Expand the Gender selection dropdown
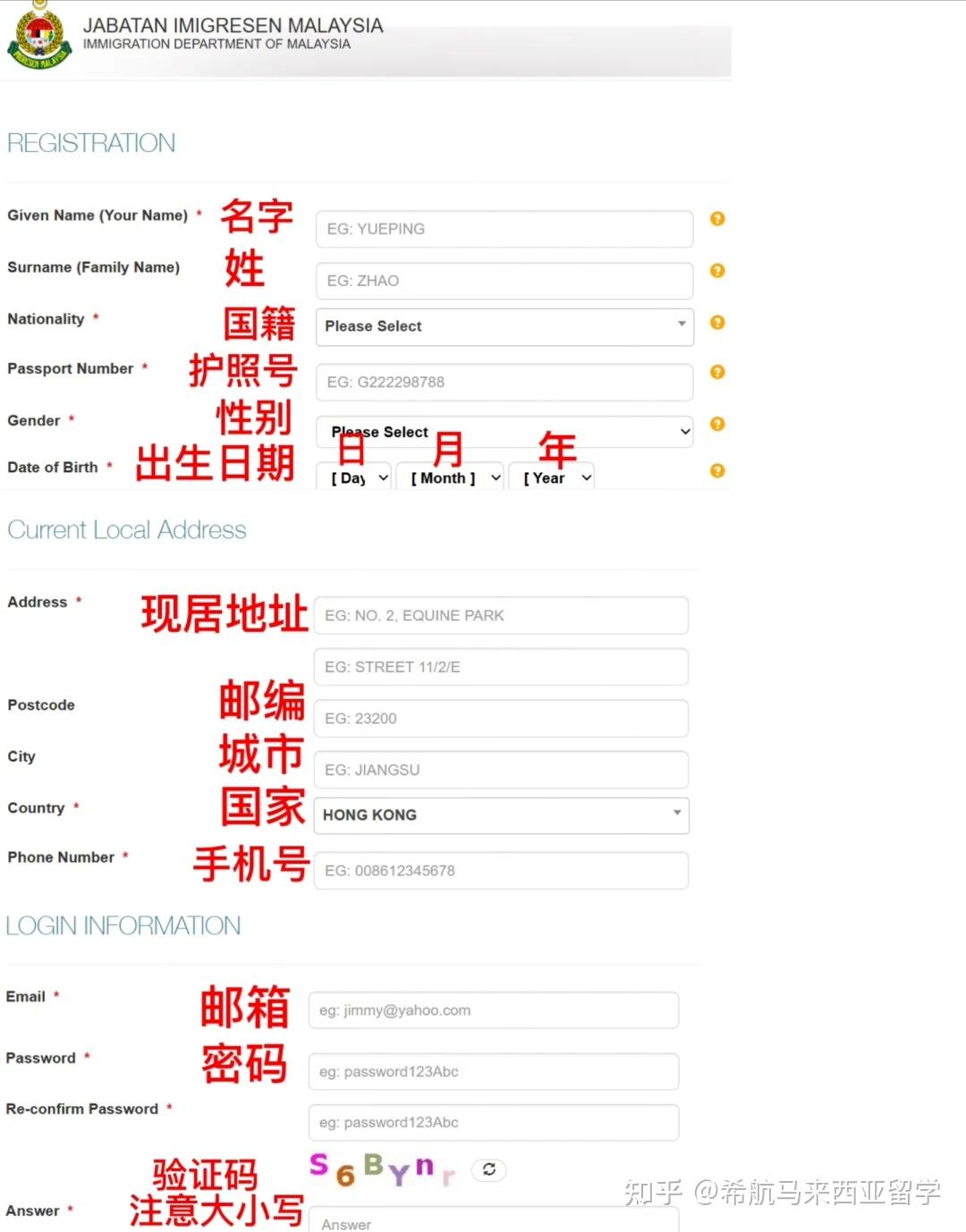The height and width of the screenshot is (1232, 966). [x=504, y=432]
